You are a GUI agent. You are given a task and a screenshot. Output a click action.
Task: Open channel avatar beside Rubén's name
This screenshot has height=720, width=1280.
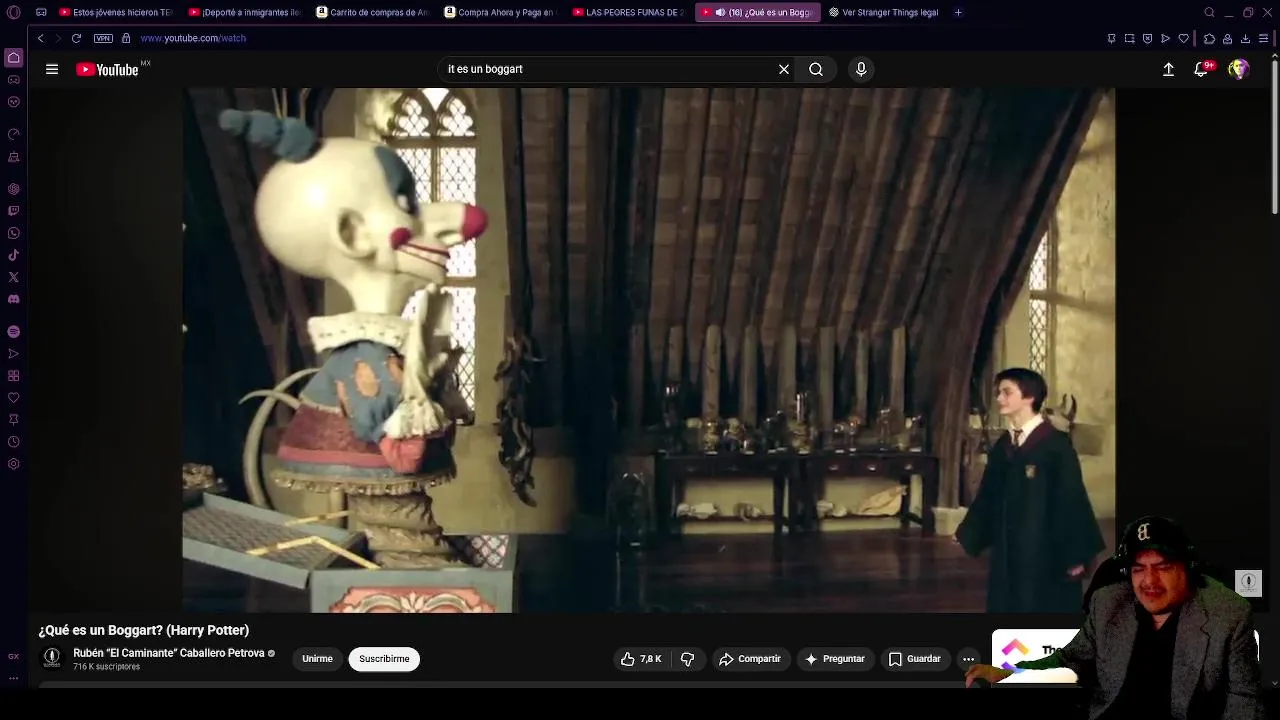tap(52, 658)
